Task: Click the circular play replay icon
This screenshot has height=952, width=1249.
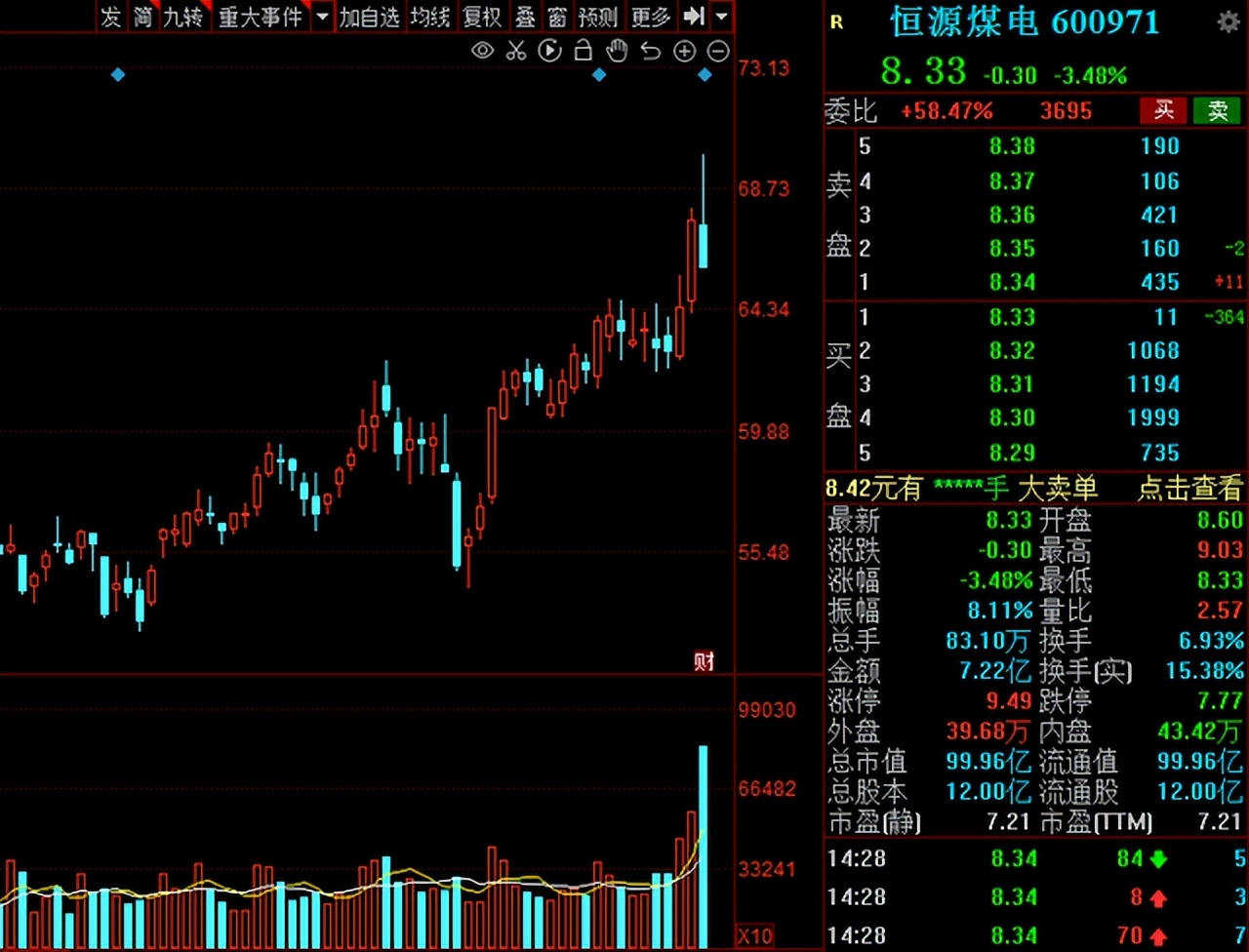Action: (549, 51)
